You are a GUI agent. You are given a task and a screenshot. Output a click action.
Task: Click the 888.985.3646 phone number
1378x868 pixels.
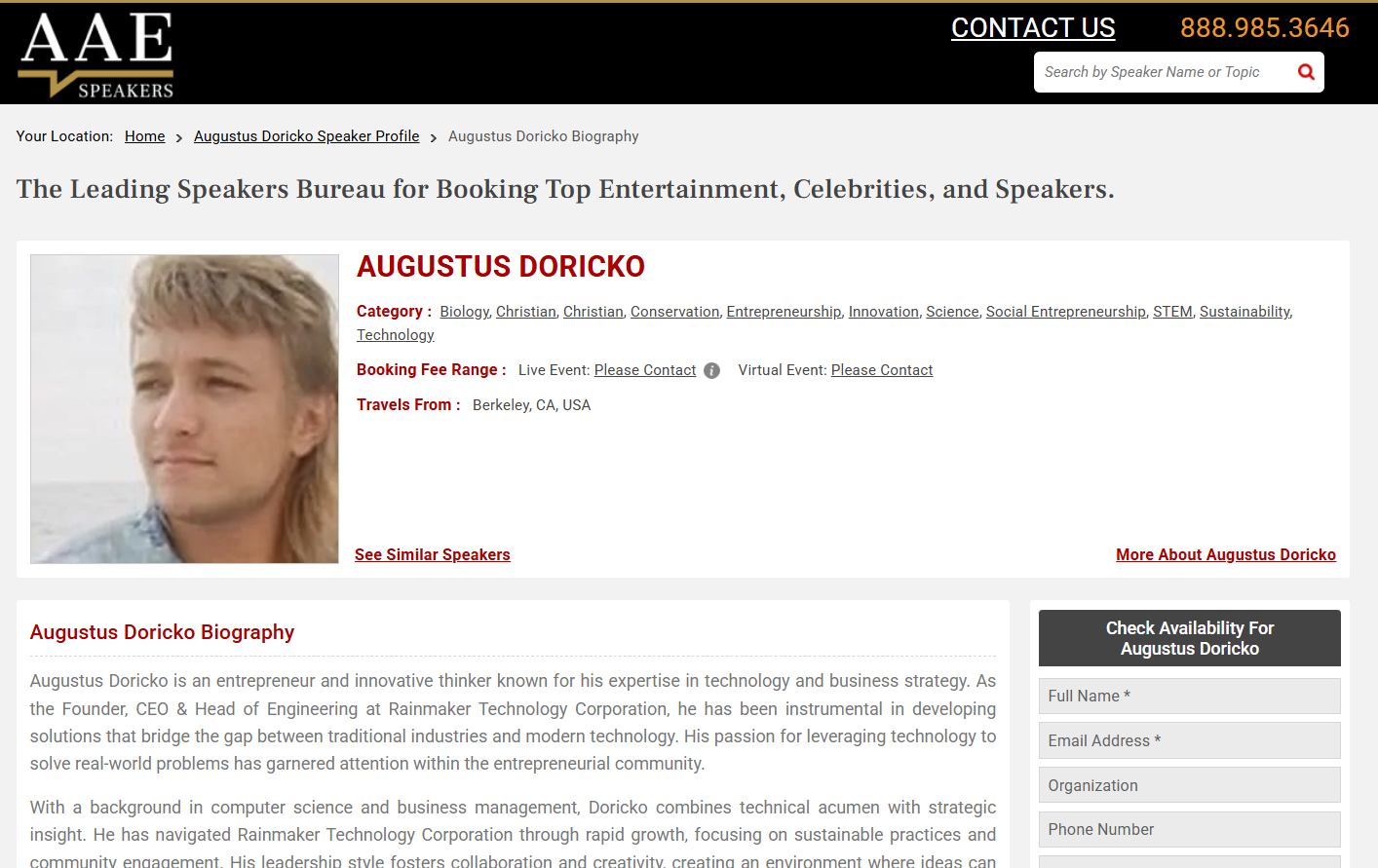1264,27
